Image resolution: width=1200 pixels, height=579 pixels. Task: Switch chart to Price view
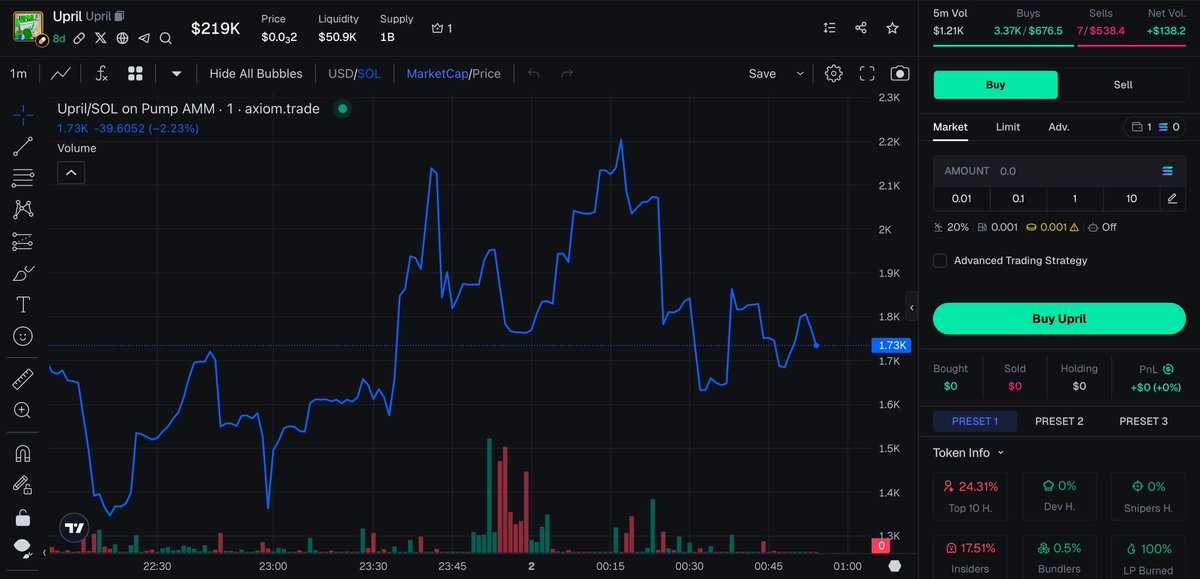[x=486, y=73]
